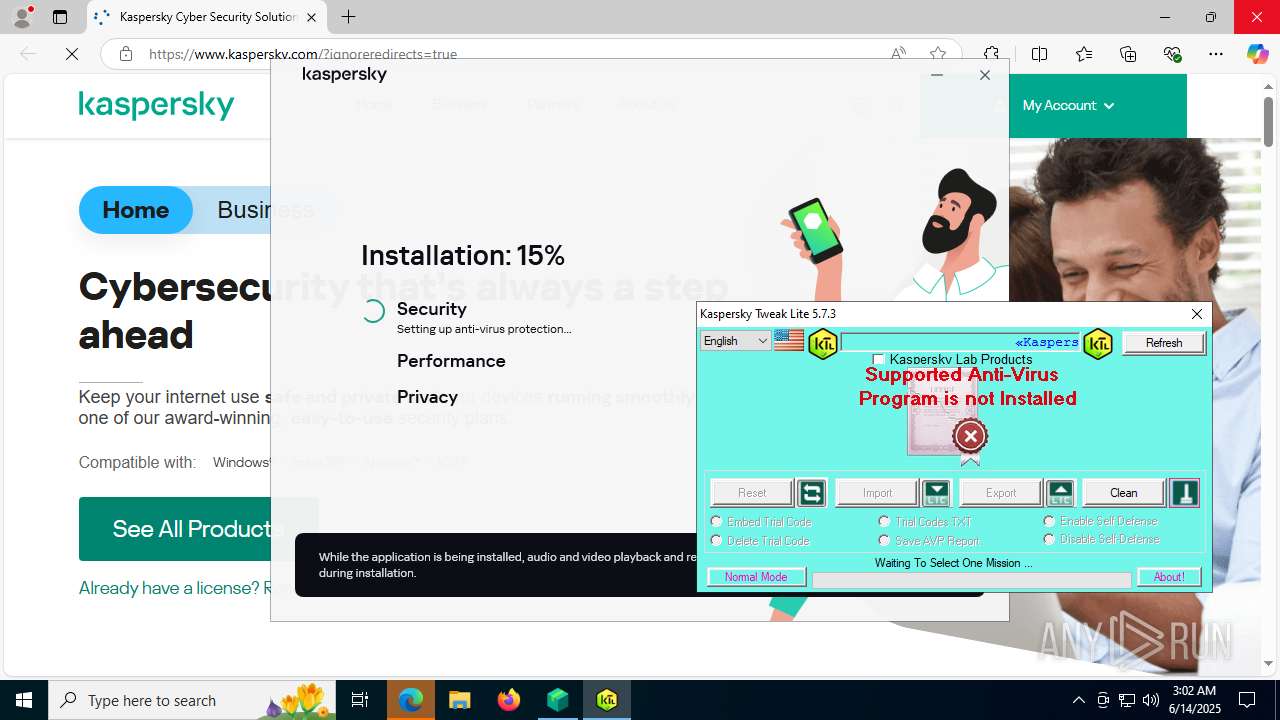1280x720 pixels.
Task: Stop loading the page in Edge
Action: click(x=72, y=54)
